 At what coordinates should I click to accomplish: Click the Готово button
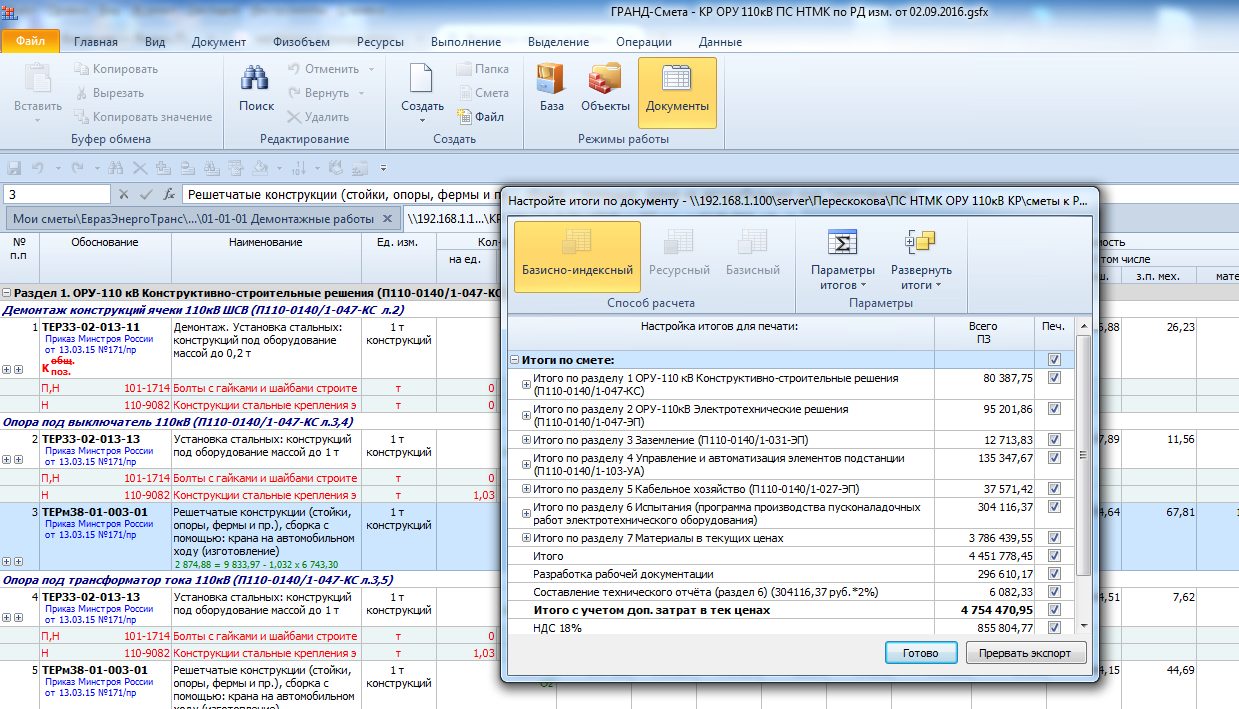click(921, 653)
